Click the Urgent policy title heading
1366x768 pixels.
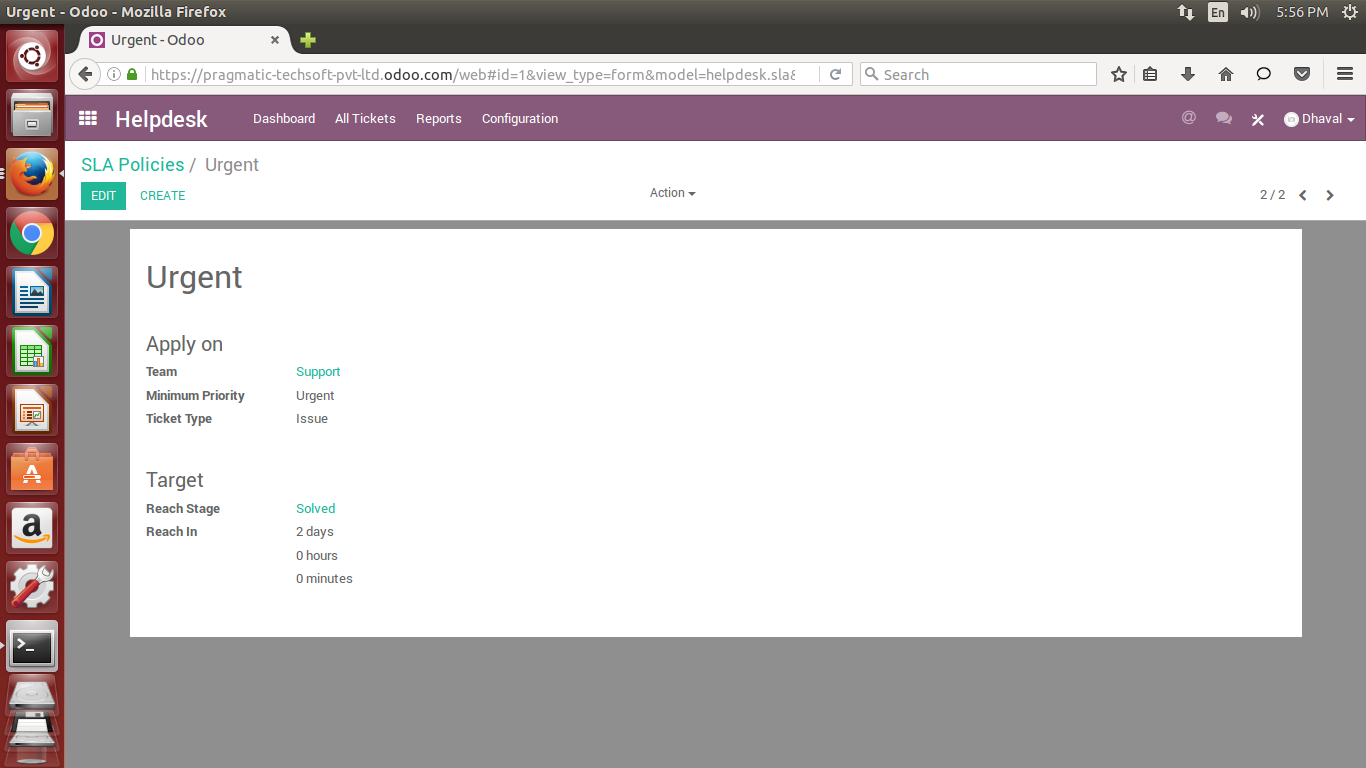click(194, 277)
